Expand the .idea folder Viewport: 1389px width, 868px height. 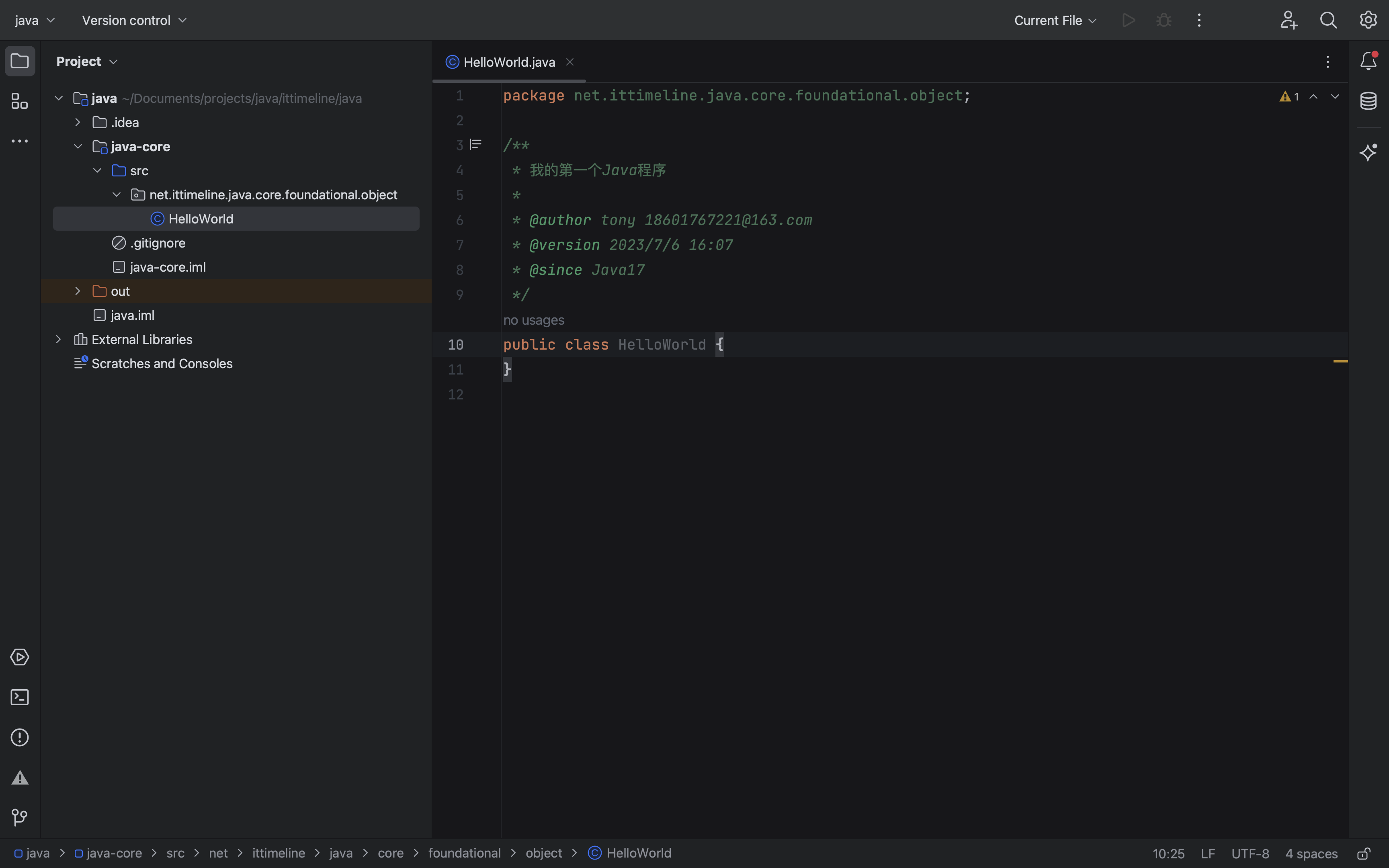click(x=78, y=122)
